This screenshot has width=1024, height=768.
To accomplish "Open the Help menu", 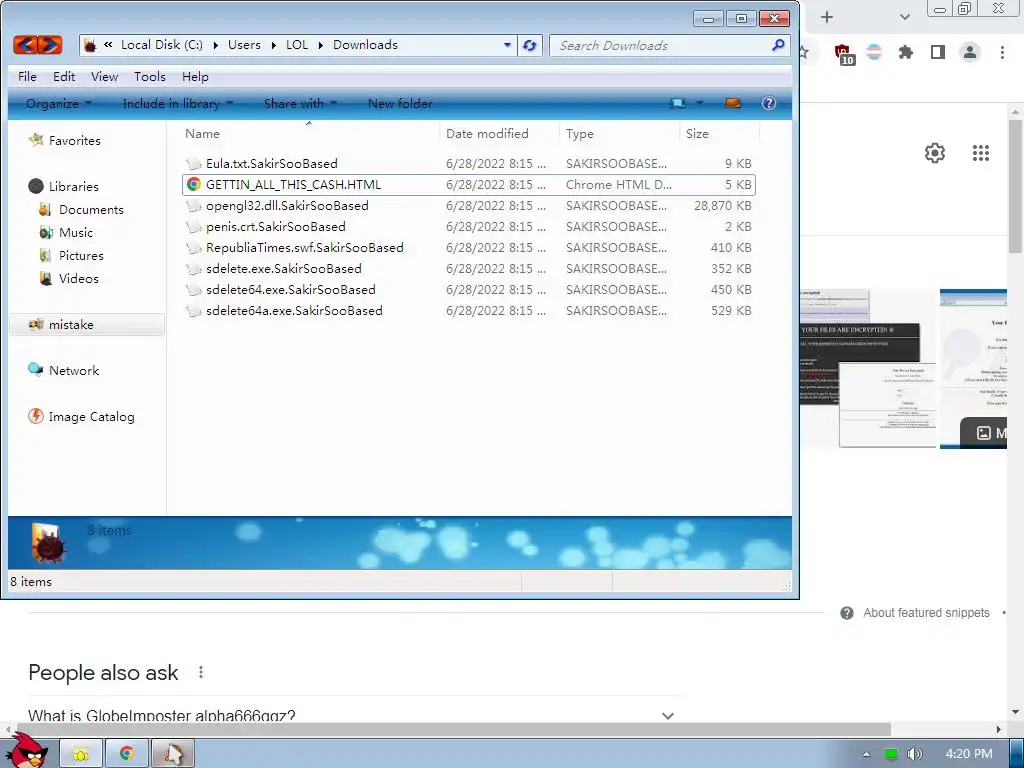I will [x=195, y=76].
